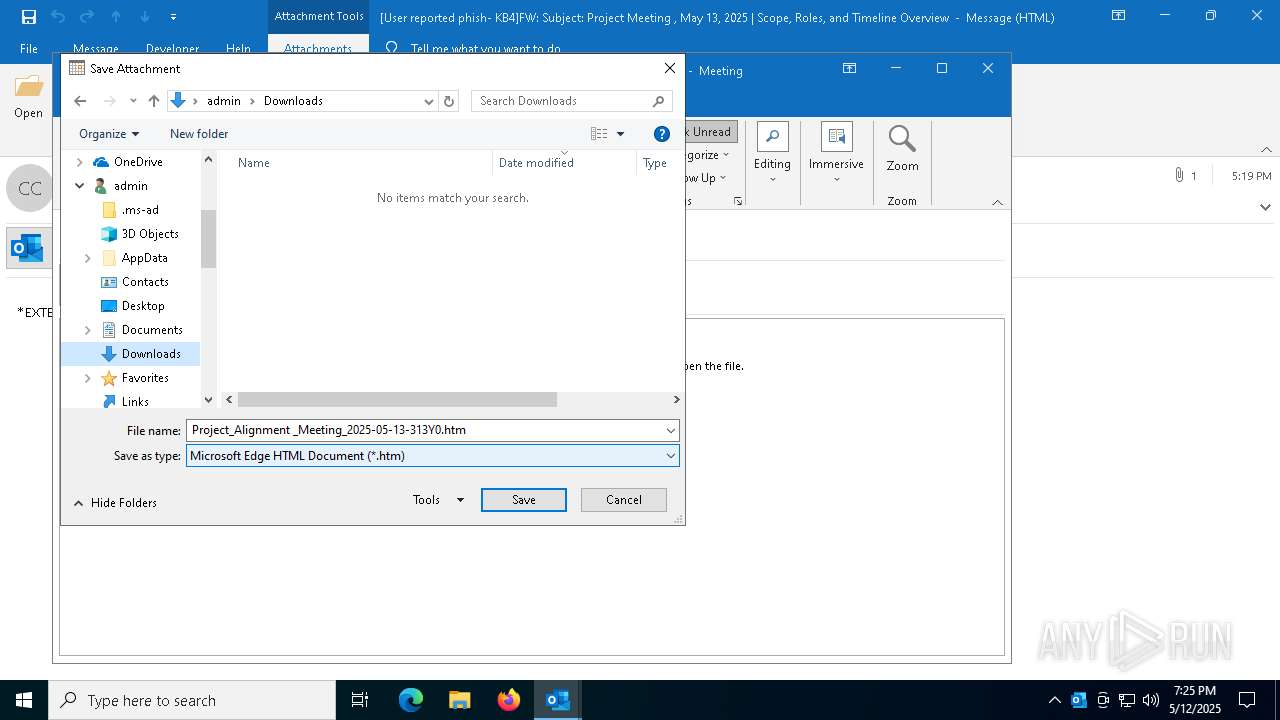Expand the OneDrive tree node
The width and height of the screenshot is (1280, 720).
(80, 162)
